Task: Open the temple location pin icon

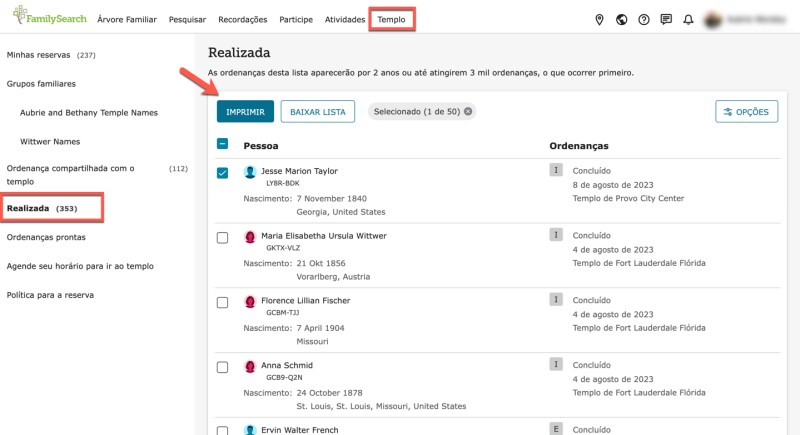Action: pyautogui.click(x=599, y=19)
